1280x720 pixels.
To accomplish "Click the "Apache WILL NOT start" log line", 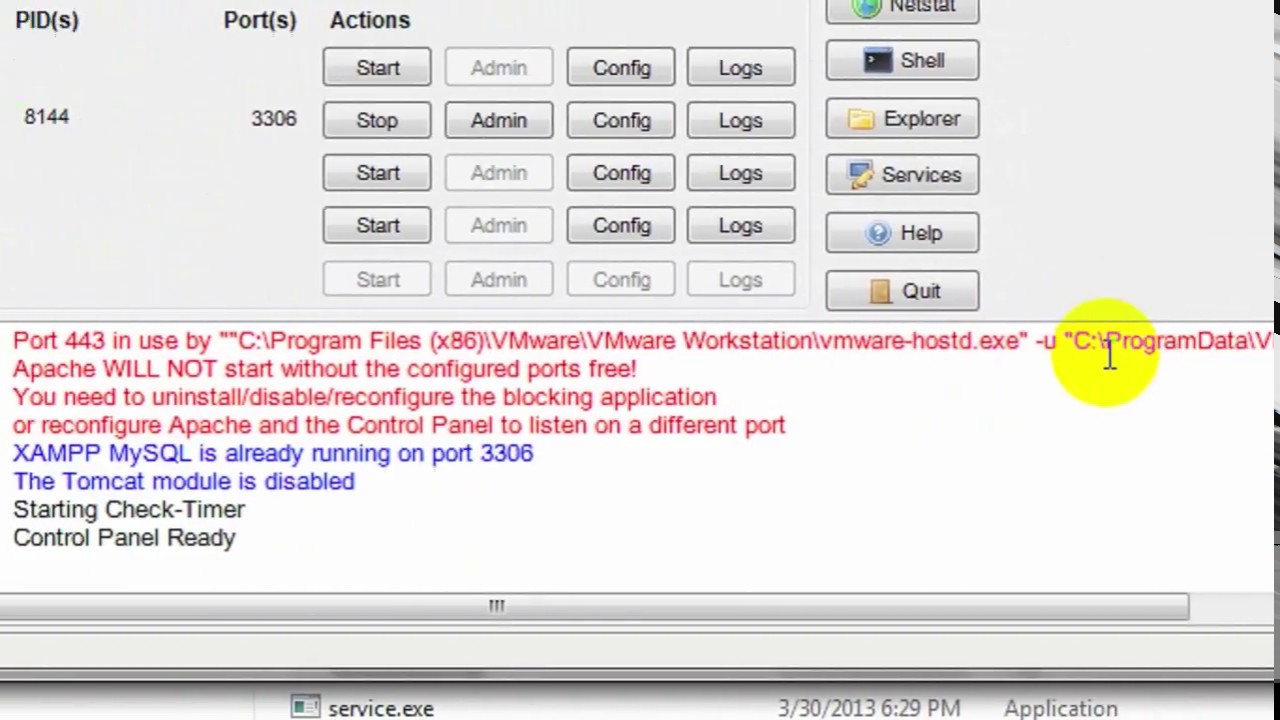I will tap(325, 369).
